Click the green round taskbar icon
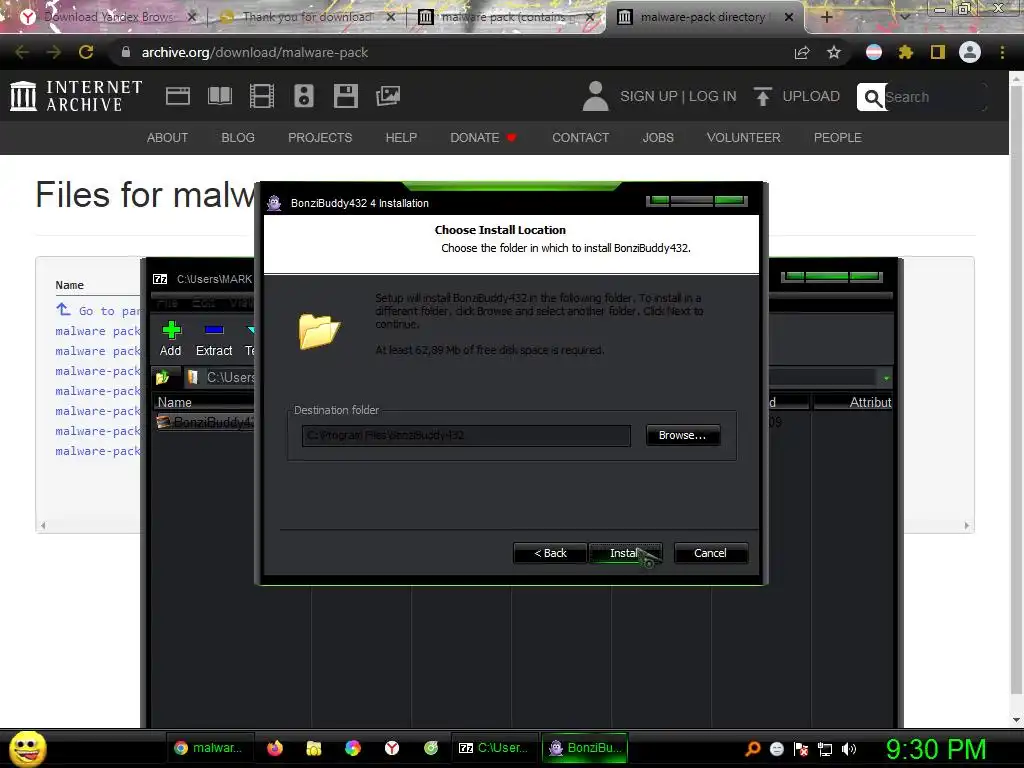Screen dimensions: 1024x768 pos(431,748)
